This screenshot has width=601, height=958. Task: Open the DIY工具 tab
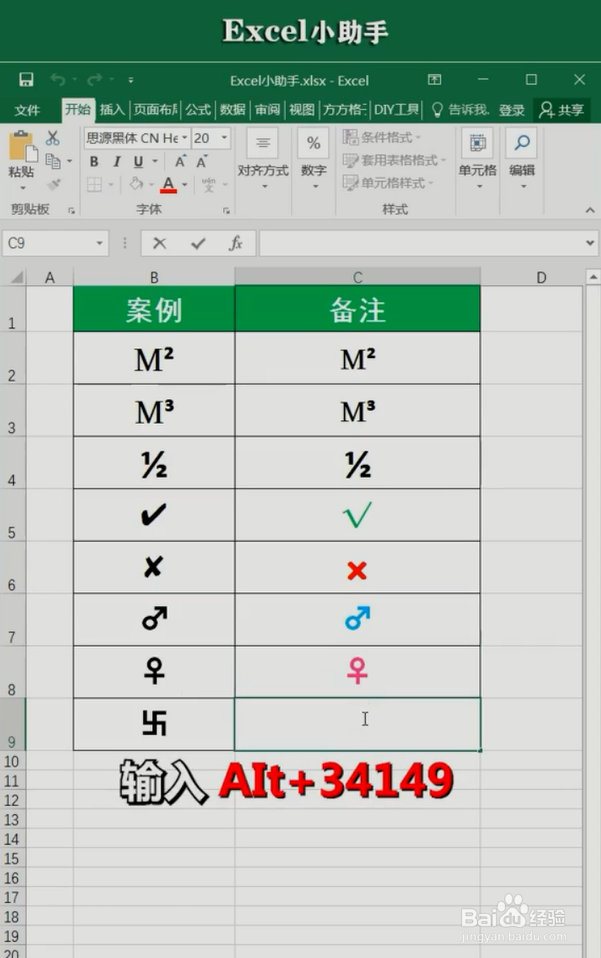[x=396, y=109]
